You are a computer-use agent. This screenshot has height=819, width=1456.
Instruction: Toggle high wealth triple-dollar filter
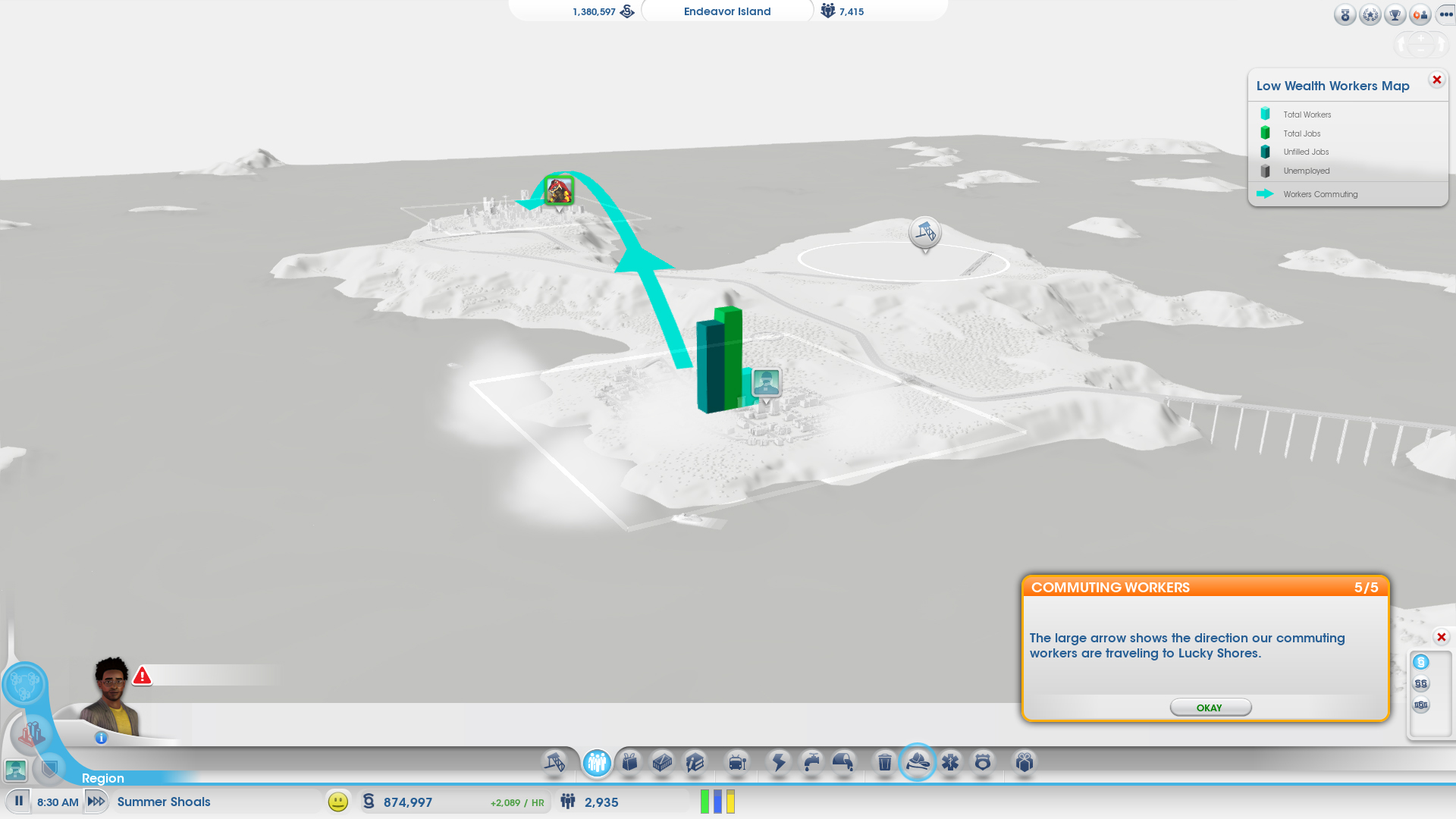pos(1421,704)
